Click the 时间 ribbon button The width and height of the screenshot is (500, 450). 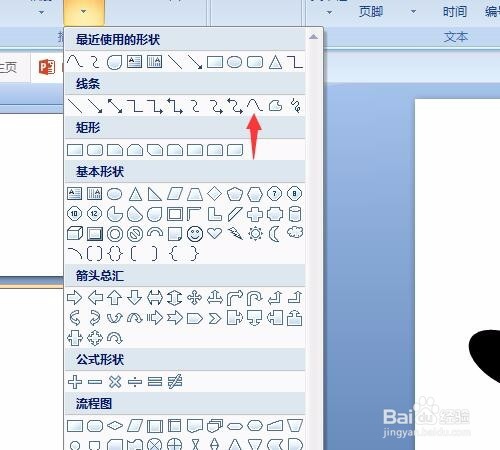pyautogui.click(x=455, y=12)
